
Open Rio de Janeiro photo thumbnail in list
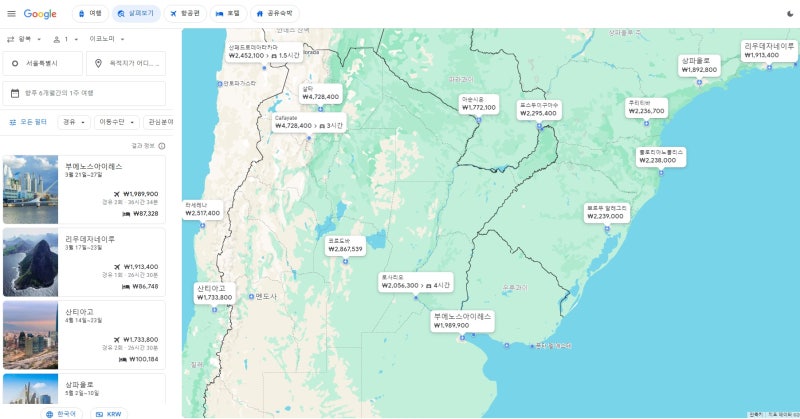coord(31,262)
